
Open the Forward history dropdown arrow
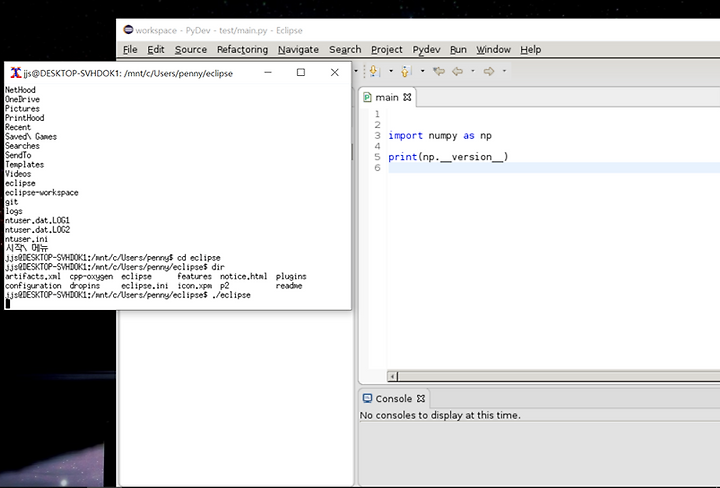click(504, 71)
